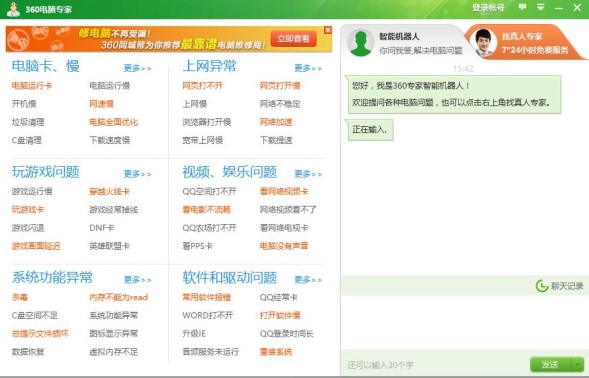
Task: Select QQ登录时间长
Action: pos(287,333)
